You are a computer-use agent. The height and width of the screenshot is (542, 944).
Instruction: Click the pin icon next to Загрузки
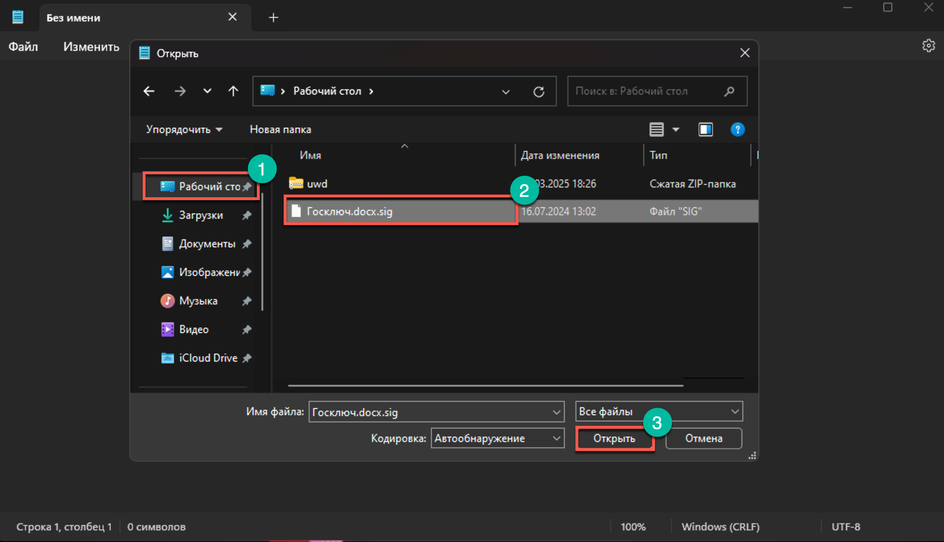pyautogui.click(x=246, y=215)
